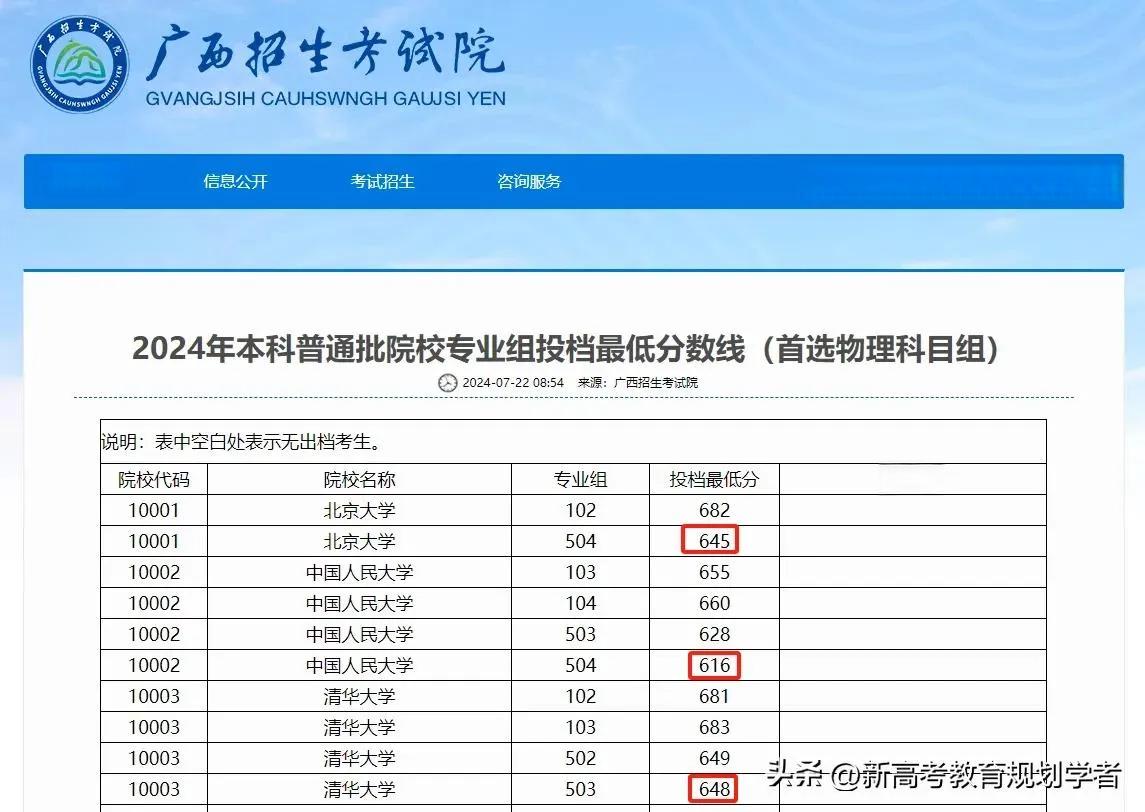This screenshot has width=1145, height=812.
Task: Select the 院校名称 column header
Action: 359,480
